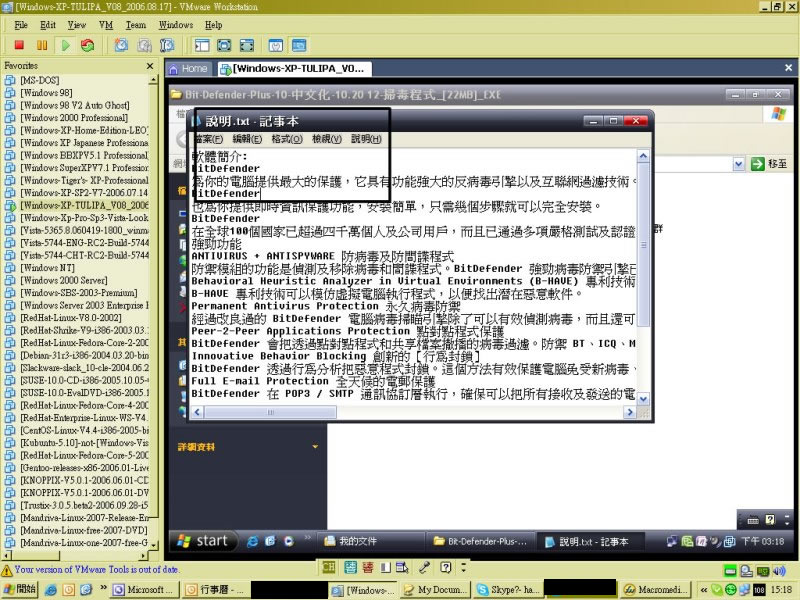The width and height of the screenshot is (800, 600).
Task: Open Notepad 編輯(E) menu
Action: click(247, 139)
